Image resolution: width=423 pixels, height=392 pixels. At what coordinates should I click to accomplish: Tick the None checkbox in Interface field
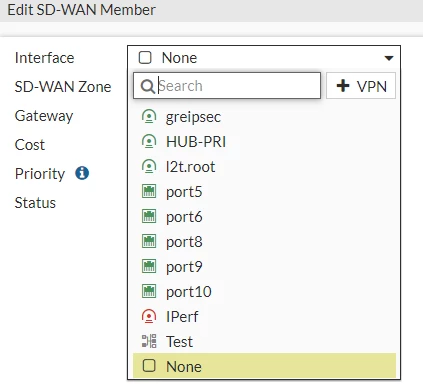(145, 57)
